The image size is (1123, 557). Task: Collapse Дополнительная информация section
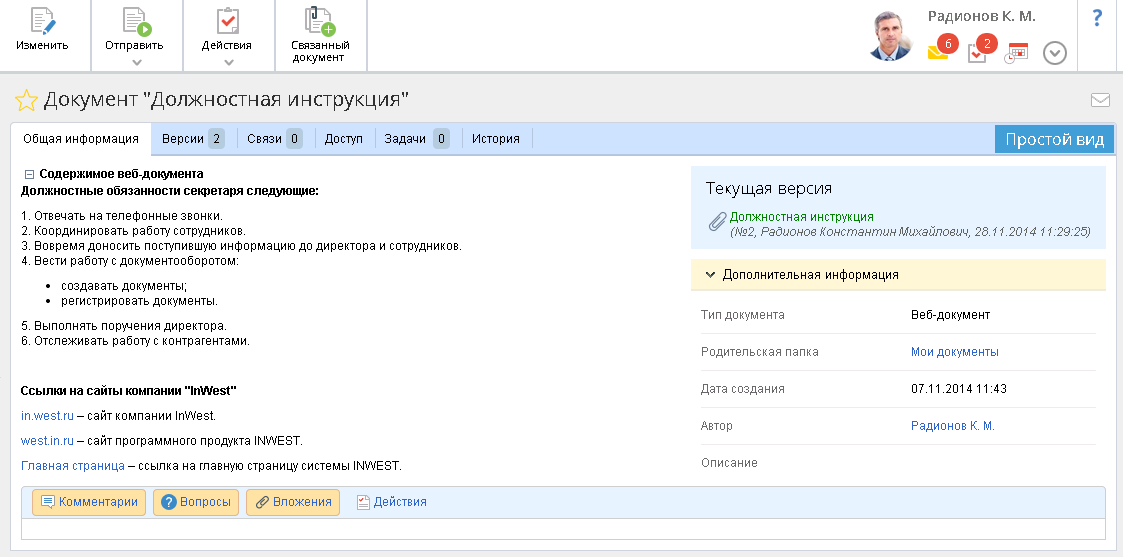pyautogui.click(x=710, y=274)
